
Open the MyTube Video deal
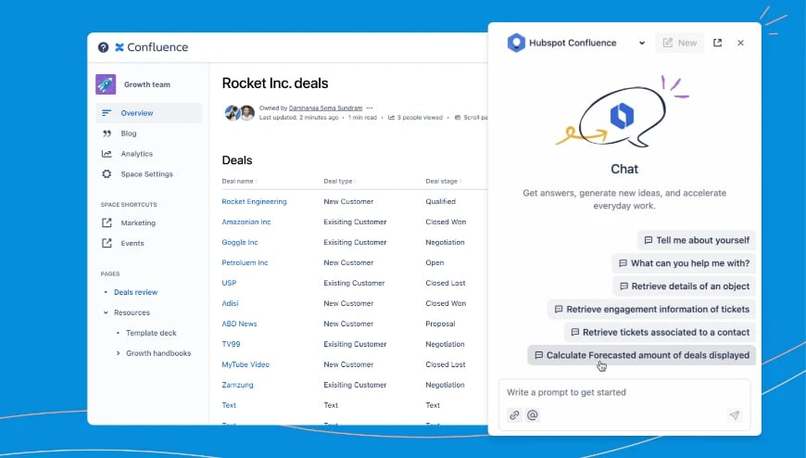coord(245,364)
